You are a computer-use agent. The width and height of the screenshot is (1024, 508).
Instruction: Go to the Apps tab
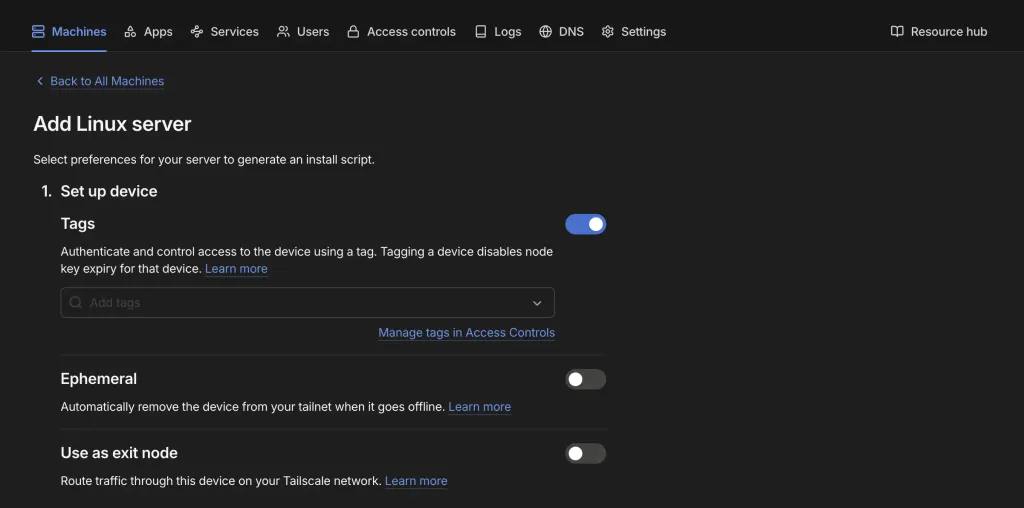point(148,31)
